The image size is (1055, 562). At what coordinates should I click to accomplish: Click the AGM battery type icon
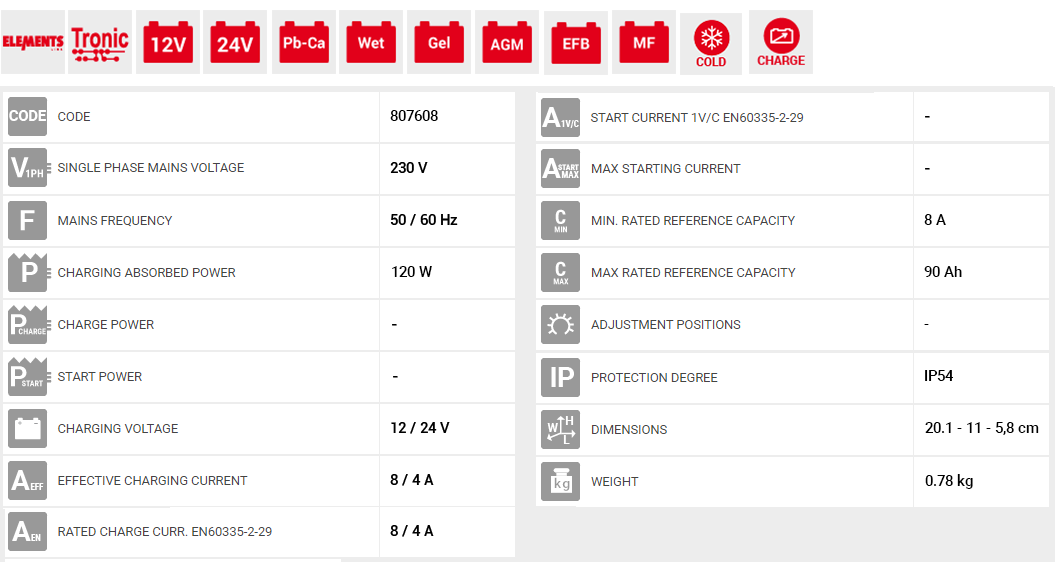point(507,42)
